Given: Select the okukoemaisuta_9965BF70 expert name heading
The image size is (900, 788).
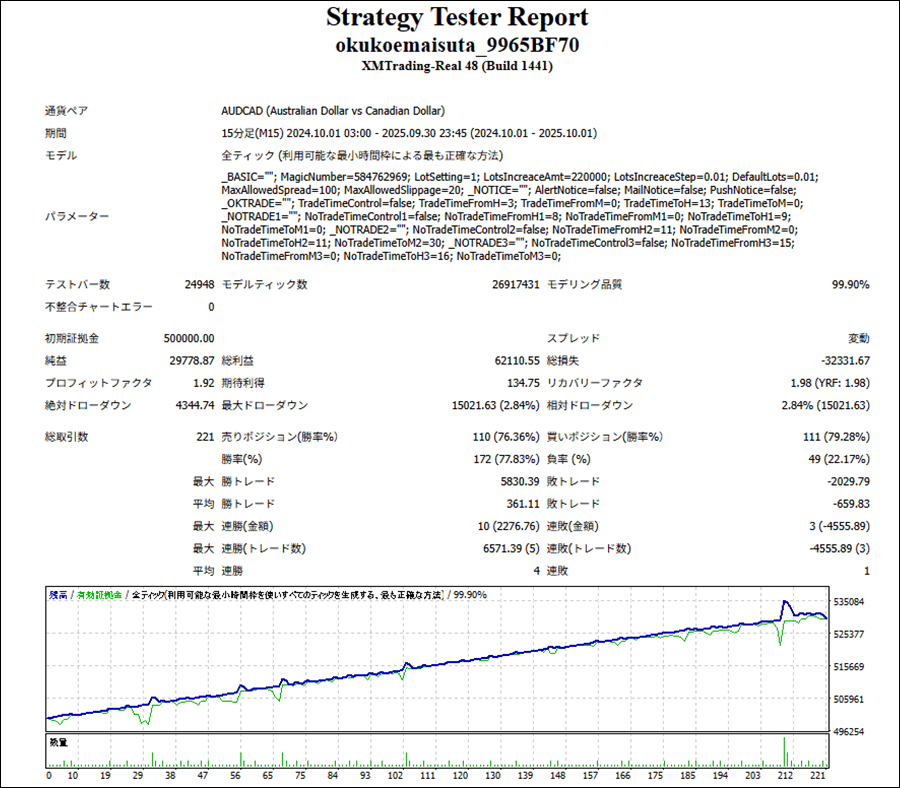Looking at the screenshot, I should 457,45.
